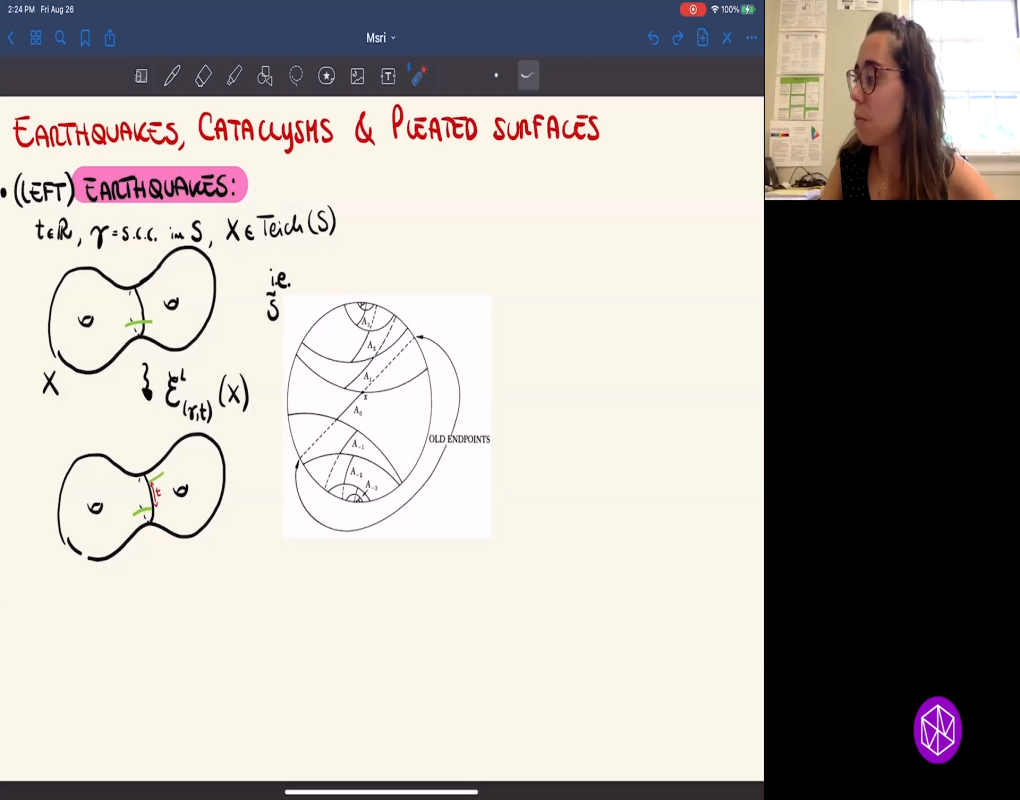Redo the undone stroke
This screenshot has height=800, width=1020.
(676, 38)
